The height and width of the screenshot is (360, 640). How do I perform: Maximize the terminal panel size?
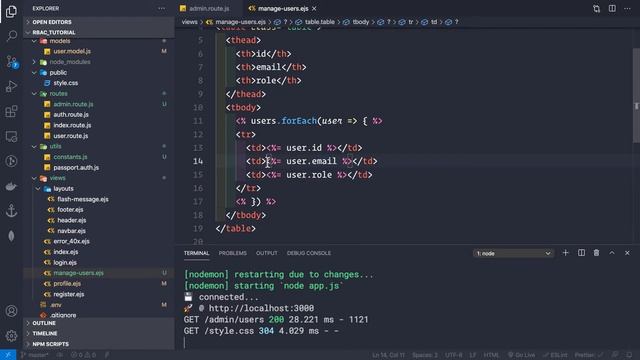tap(612, 253)
